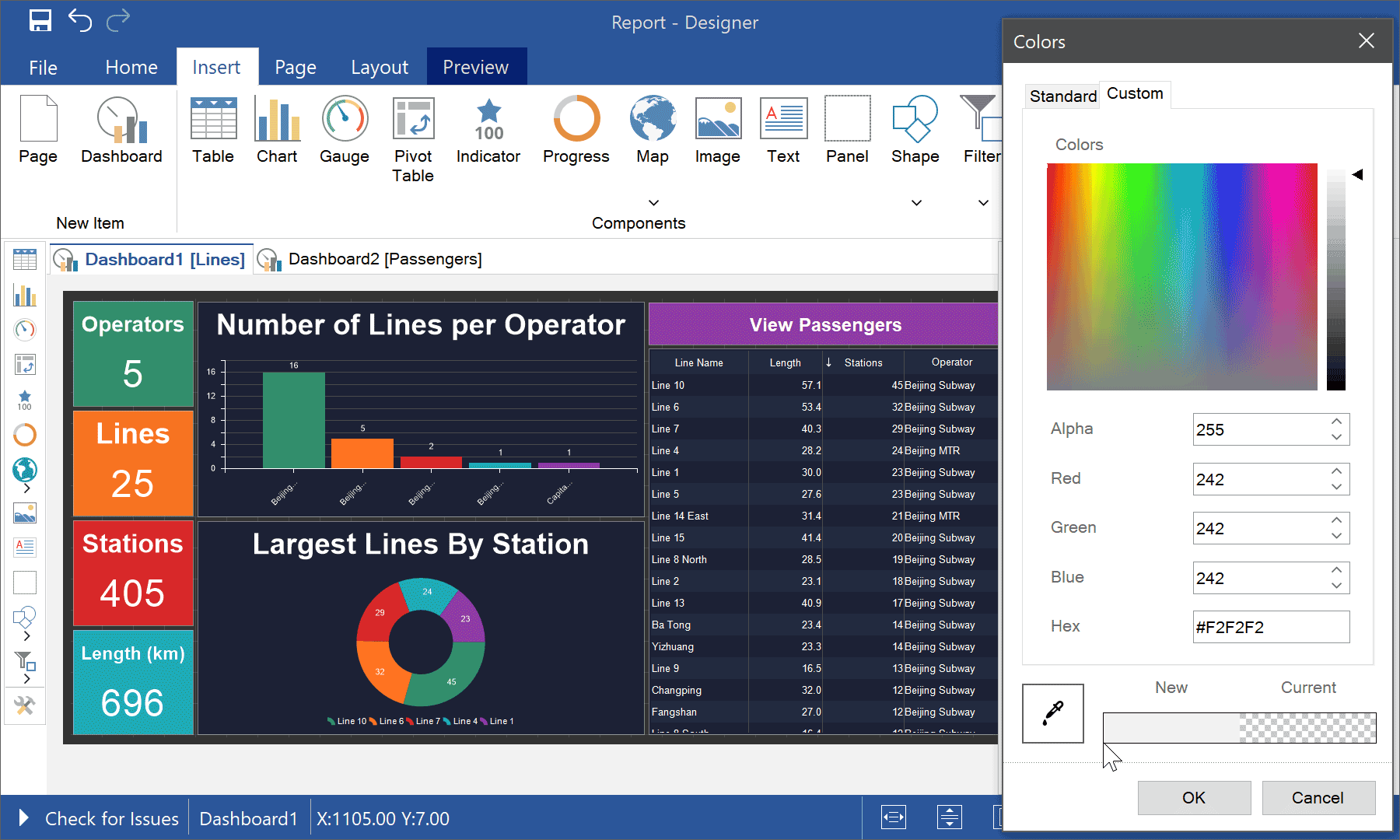Select the Map component icon
The image size is (1400, 840).
[653, 130]
